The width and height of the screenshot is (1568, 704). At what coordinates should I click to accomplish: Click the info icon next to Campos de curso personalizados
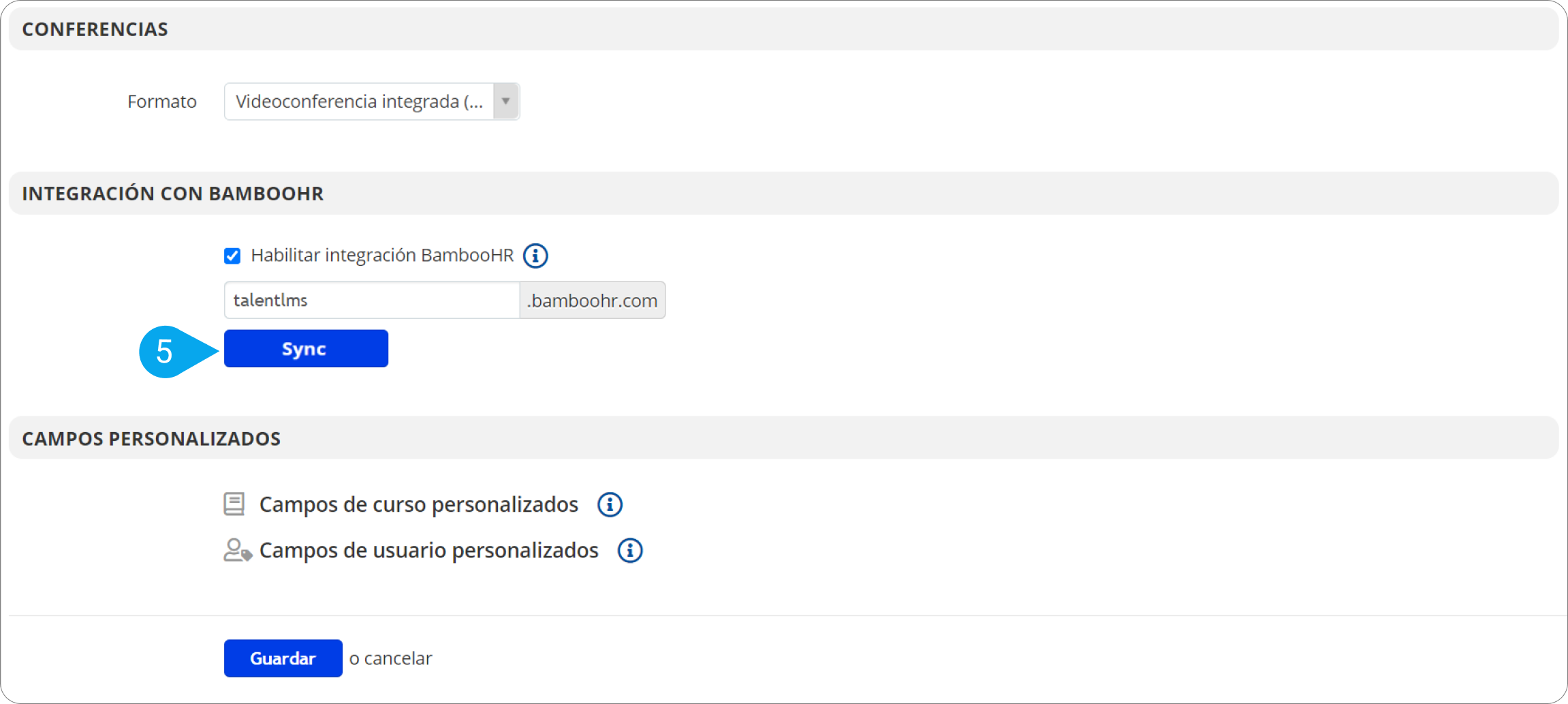pyautogui.click(x=610, y=505)
